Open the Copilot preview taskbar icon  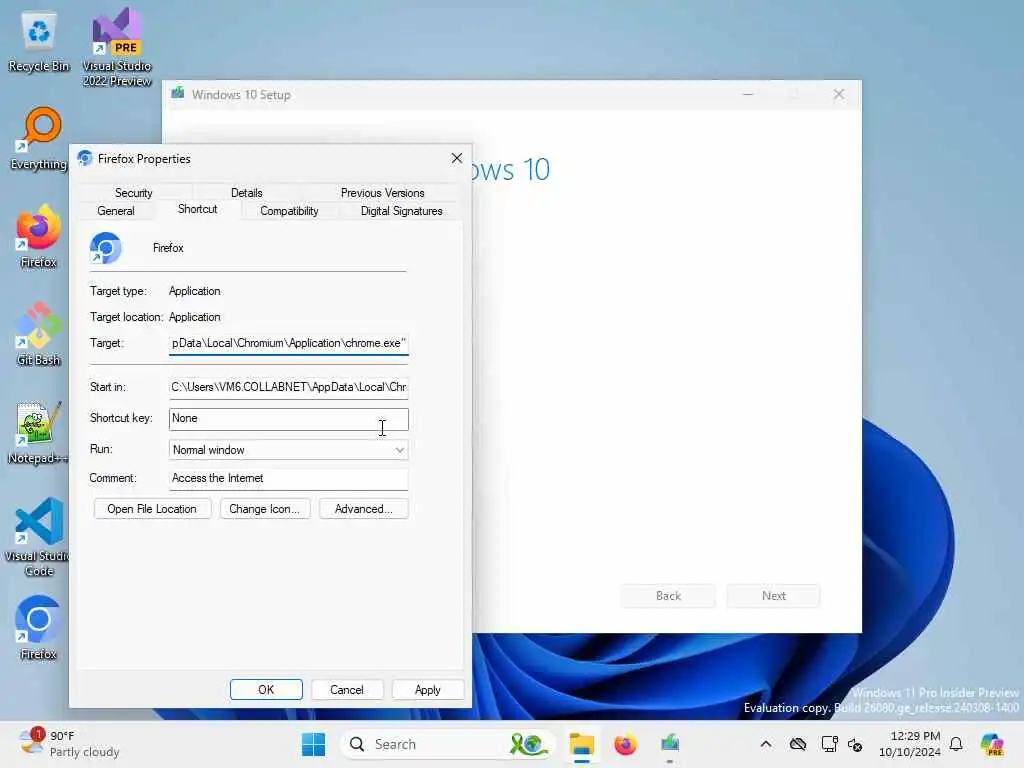[992, 744]
